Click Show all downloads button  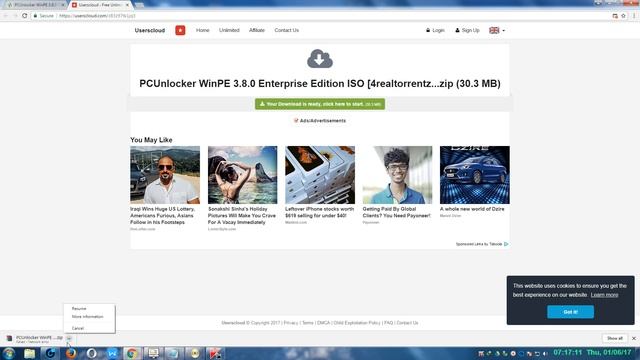tap(615, 338)
